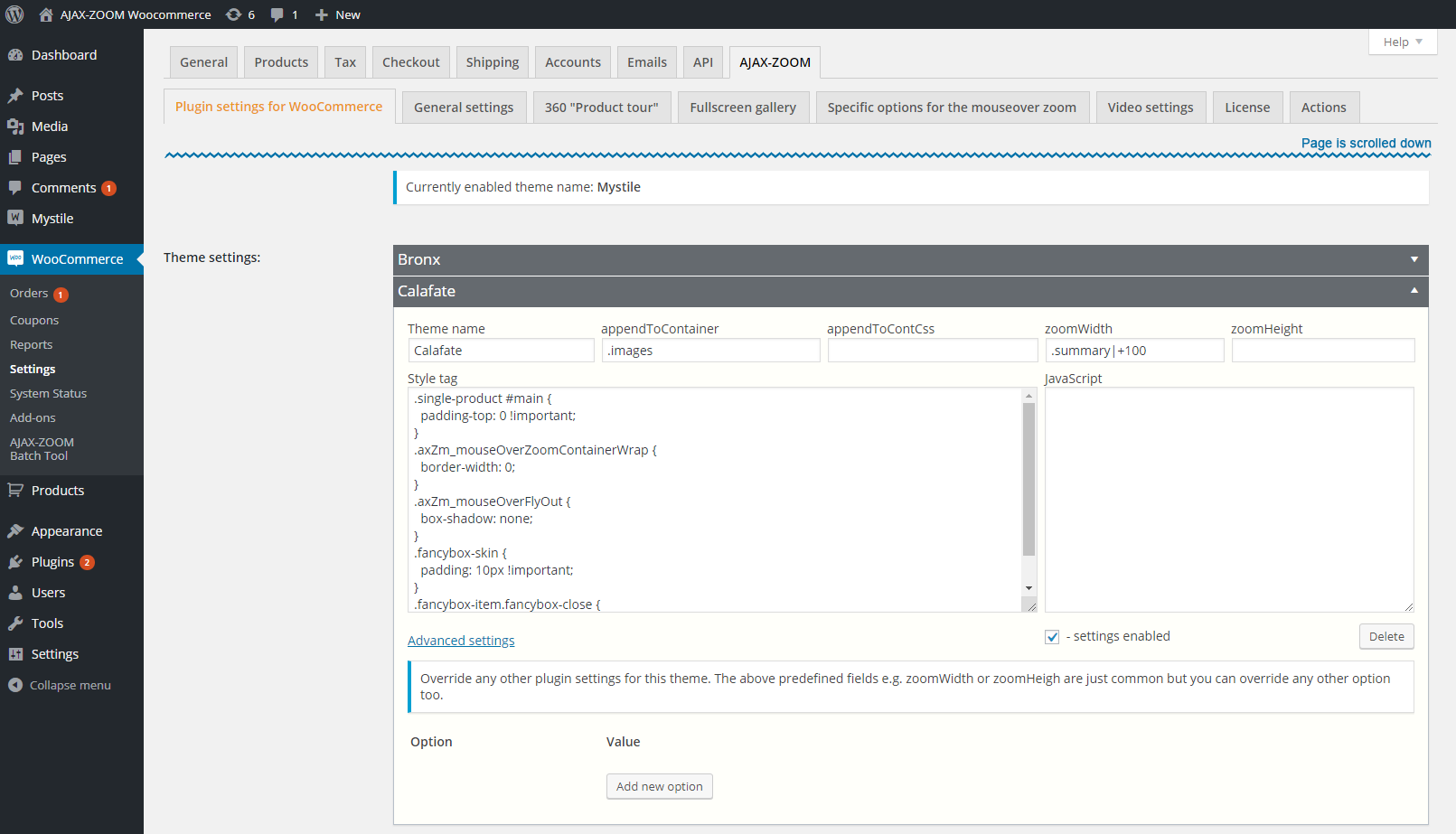1456x834 pixels.
Task: Switch to the General tab
Action: point(204,62)
